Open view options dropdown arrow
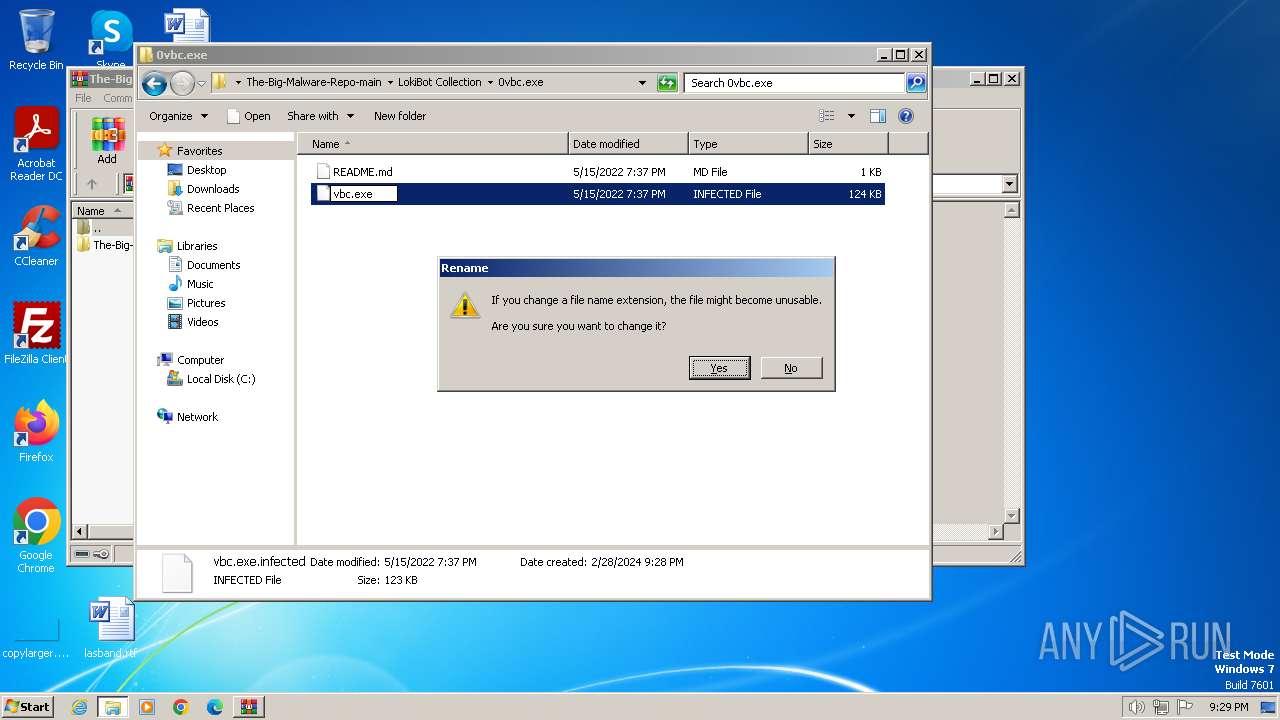This screenshot has width=1280, height=720. [x=851, y=116]
